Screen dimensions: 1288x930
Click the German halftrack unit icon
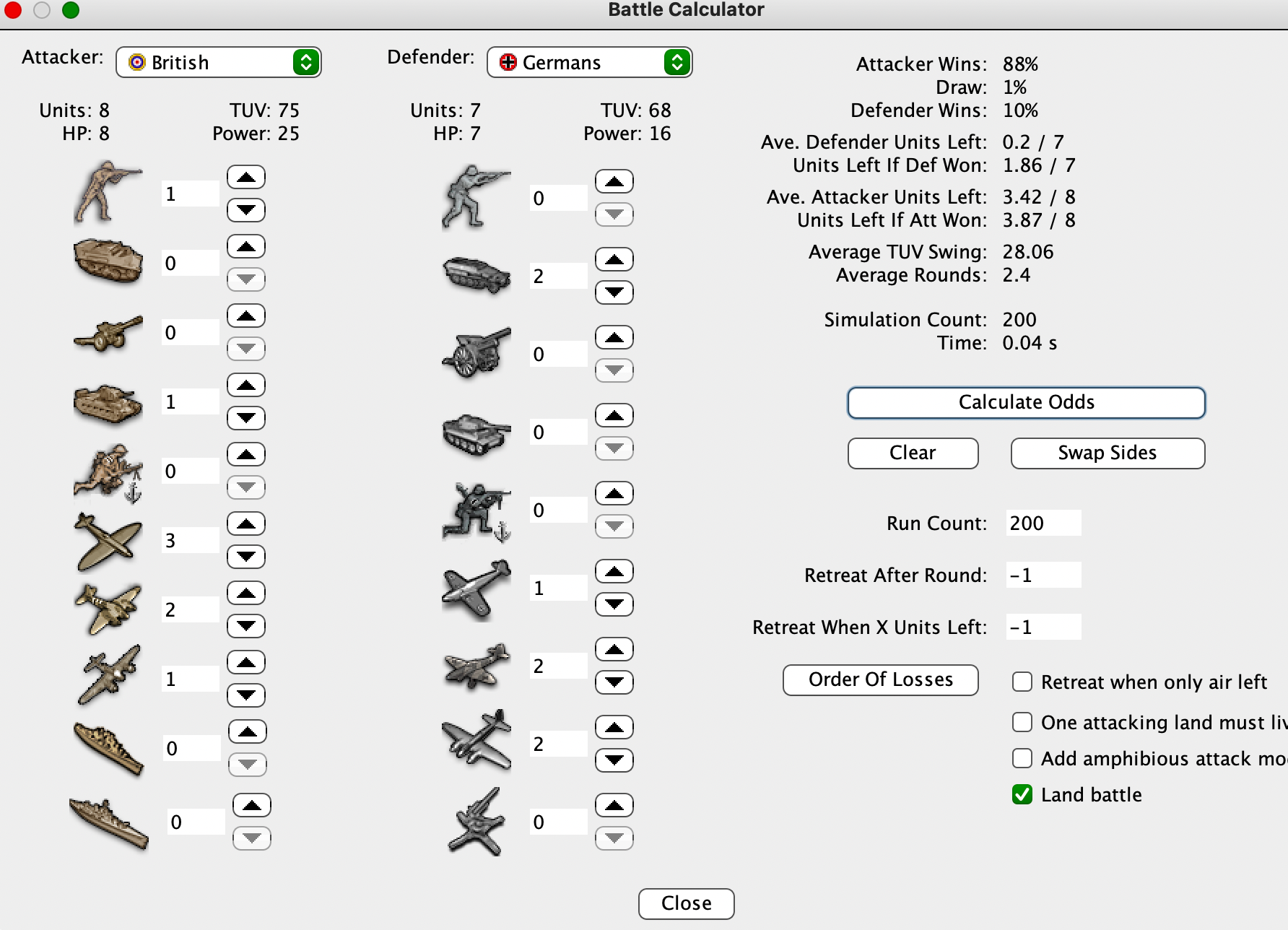pos(477,275)
